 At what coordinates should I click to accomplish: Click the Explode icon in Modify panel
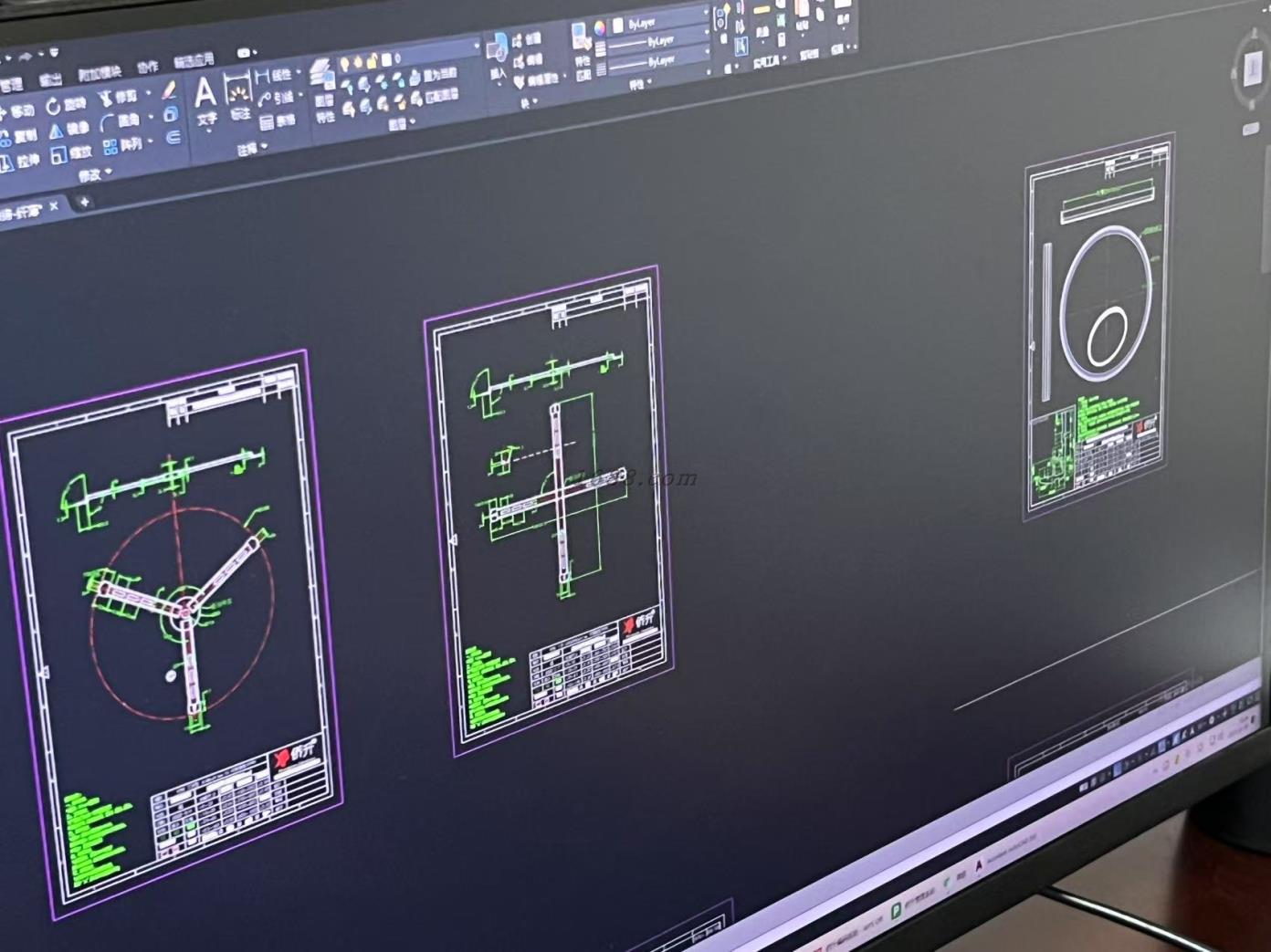(171, 113)
